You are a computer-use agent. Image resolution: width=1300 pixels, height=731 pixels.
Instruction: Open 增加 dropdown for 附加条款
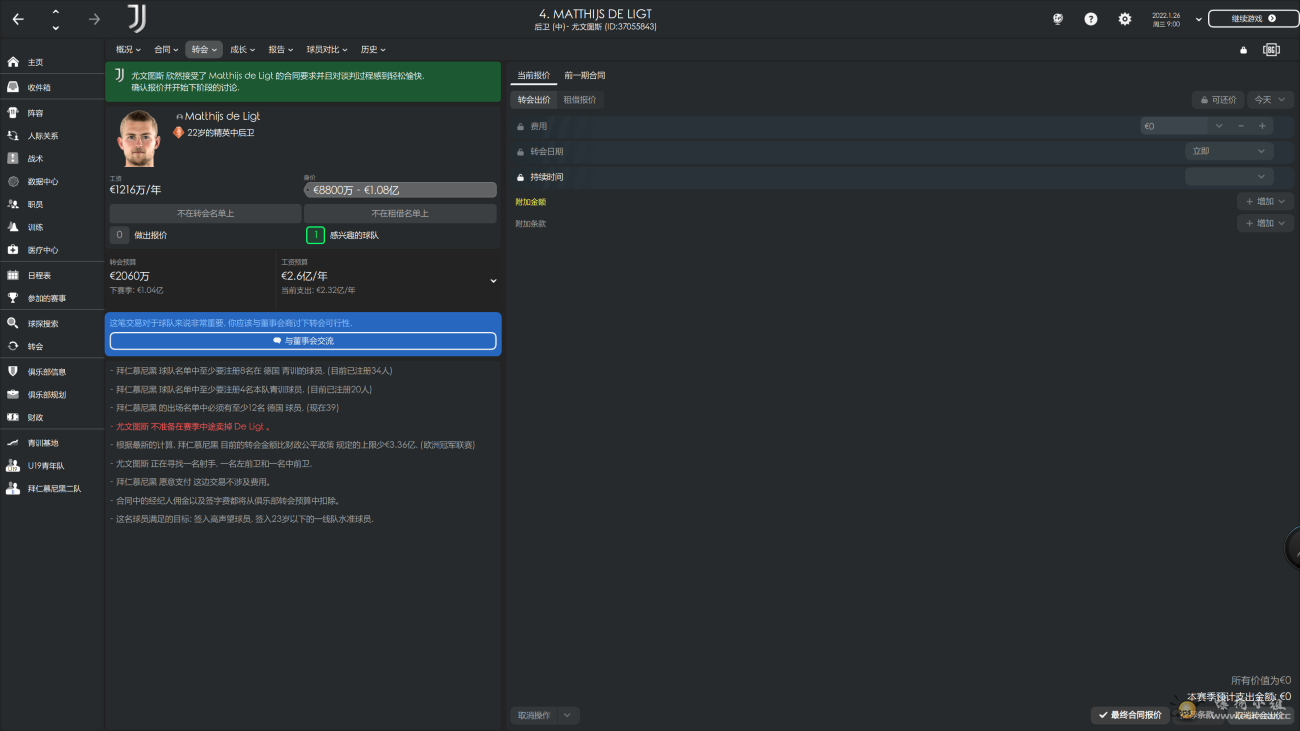click(1265, 223)
